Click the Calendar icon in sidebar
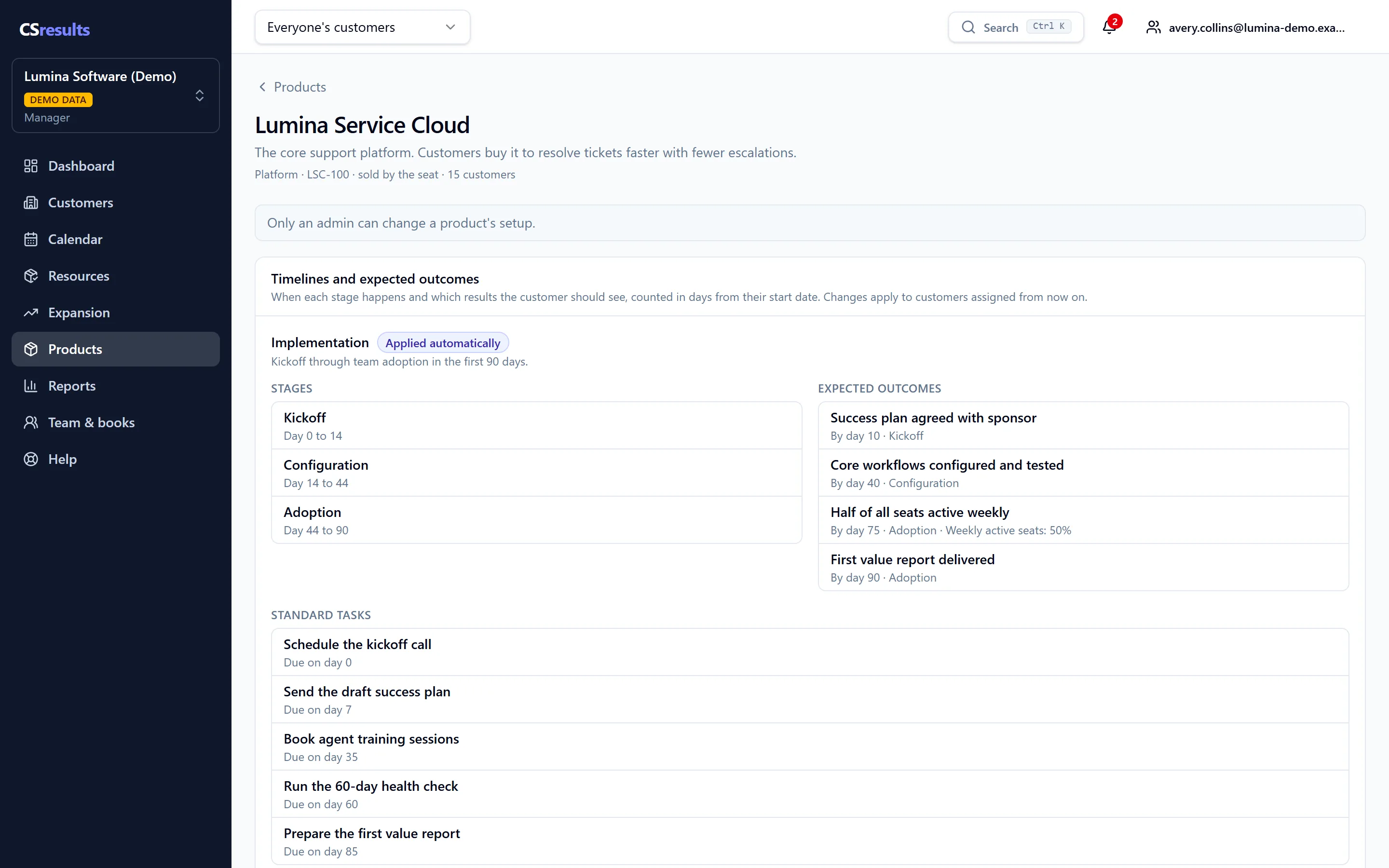The height and width of the screenshot is (868, 1389). (31, 239)
